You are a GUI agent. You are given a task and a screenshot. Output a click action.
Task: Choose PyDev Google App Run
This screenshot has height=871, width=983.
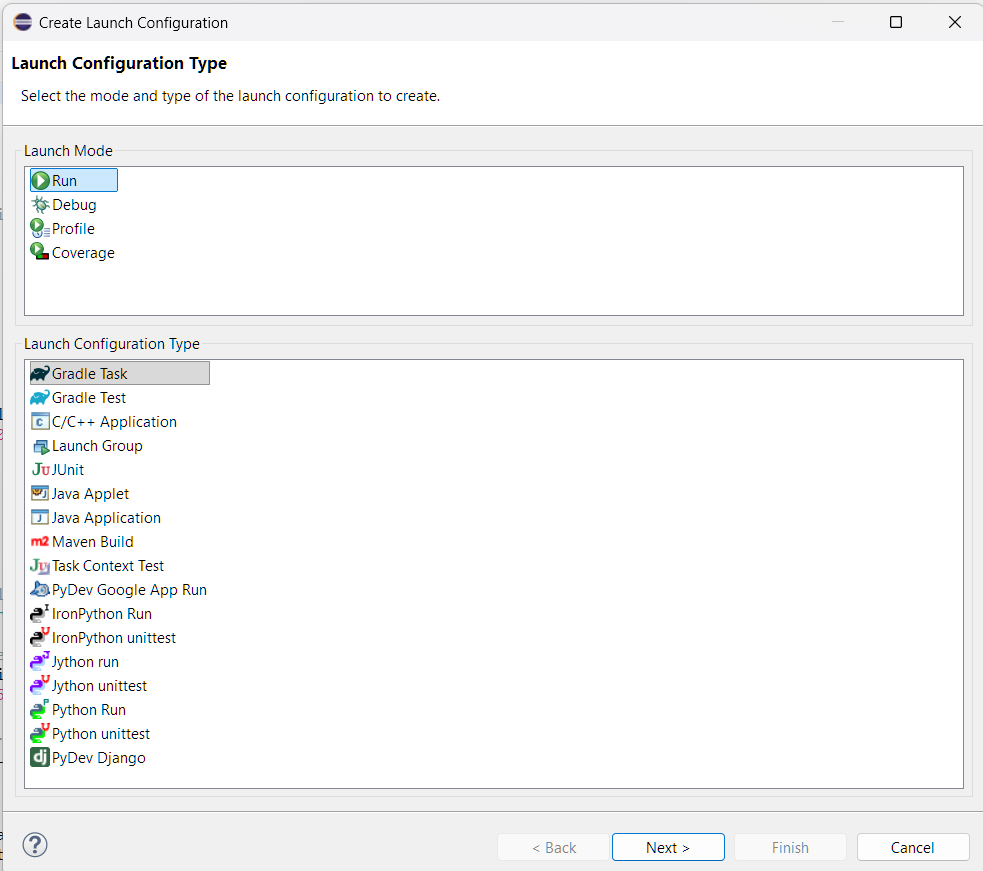pyautogui.click(x=129, y=590)
